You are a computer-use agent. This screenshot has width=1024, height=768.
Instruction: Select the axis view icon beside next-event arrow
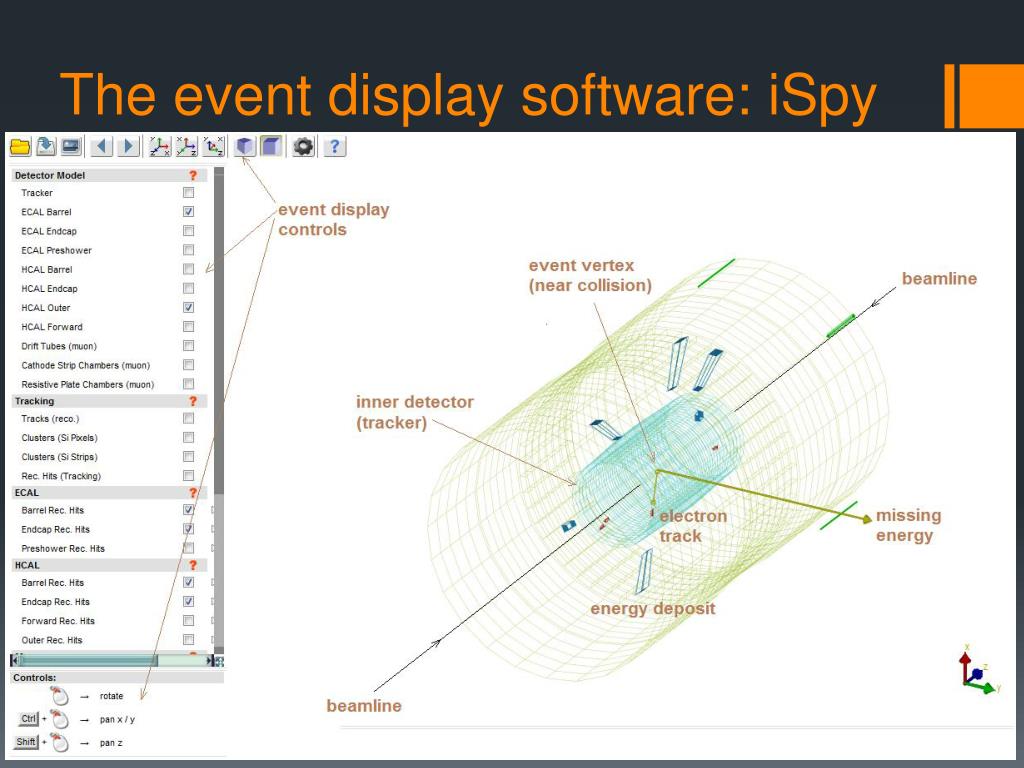159,146
